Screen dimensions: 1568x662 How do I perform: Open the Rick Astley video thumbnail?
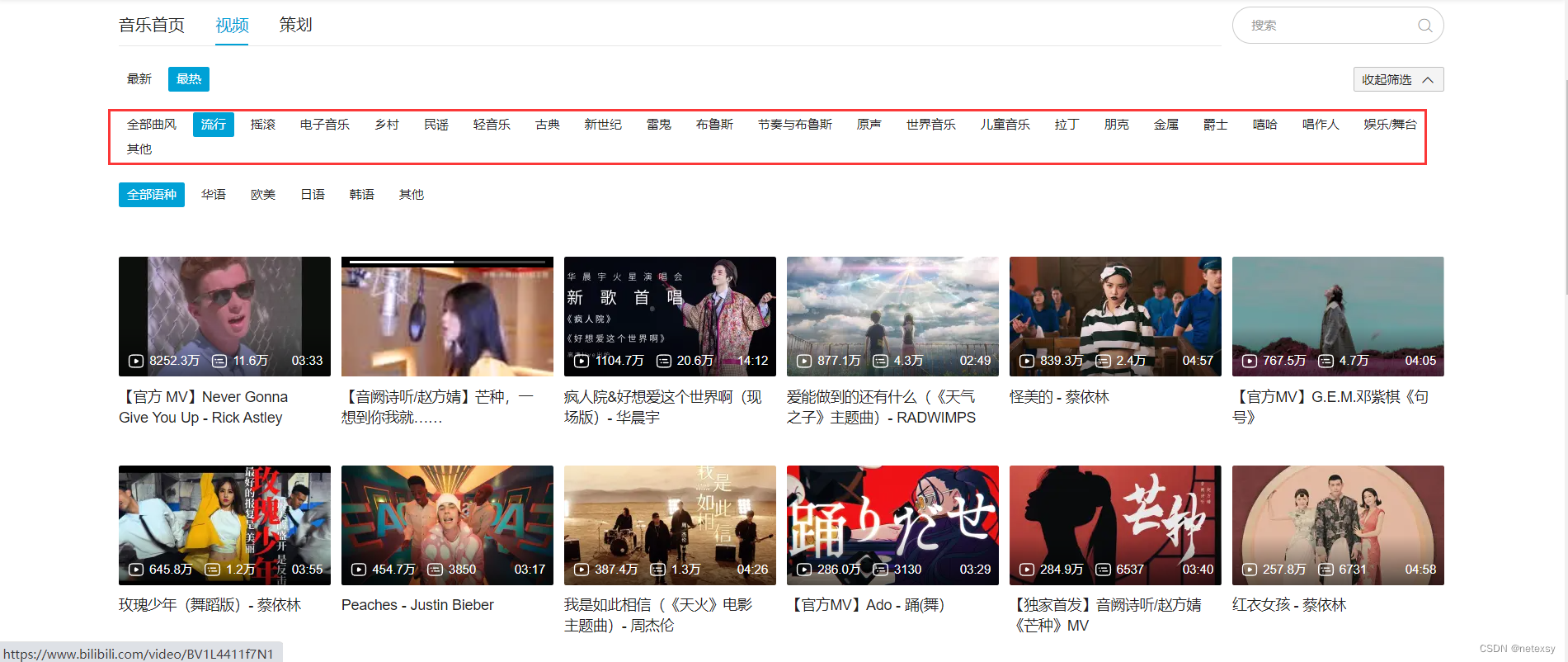coord(224,316)
